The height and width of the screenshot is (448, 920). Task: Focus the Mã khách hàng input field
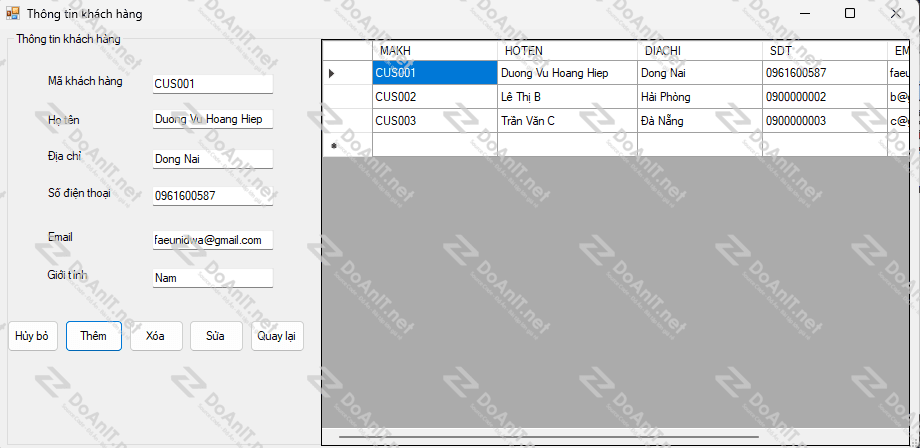point(212,84)
